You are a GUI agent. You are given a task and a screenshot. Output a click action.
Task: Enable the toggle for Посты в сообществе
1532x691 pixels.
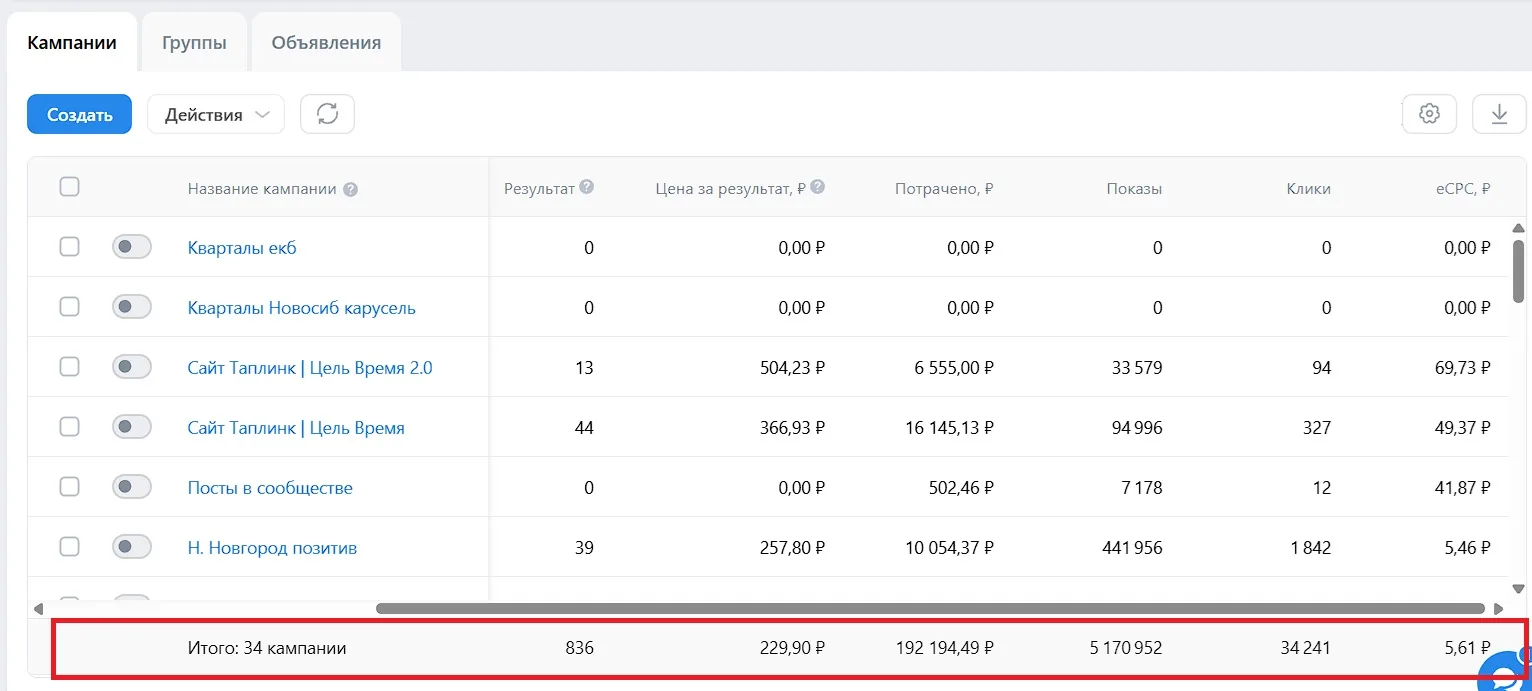(131, 487)
